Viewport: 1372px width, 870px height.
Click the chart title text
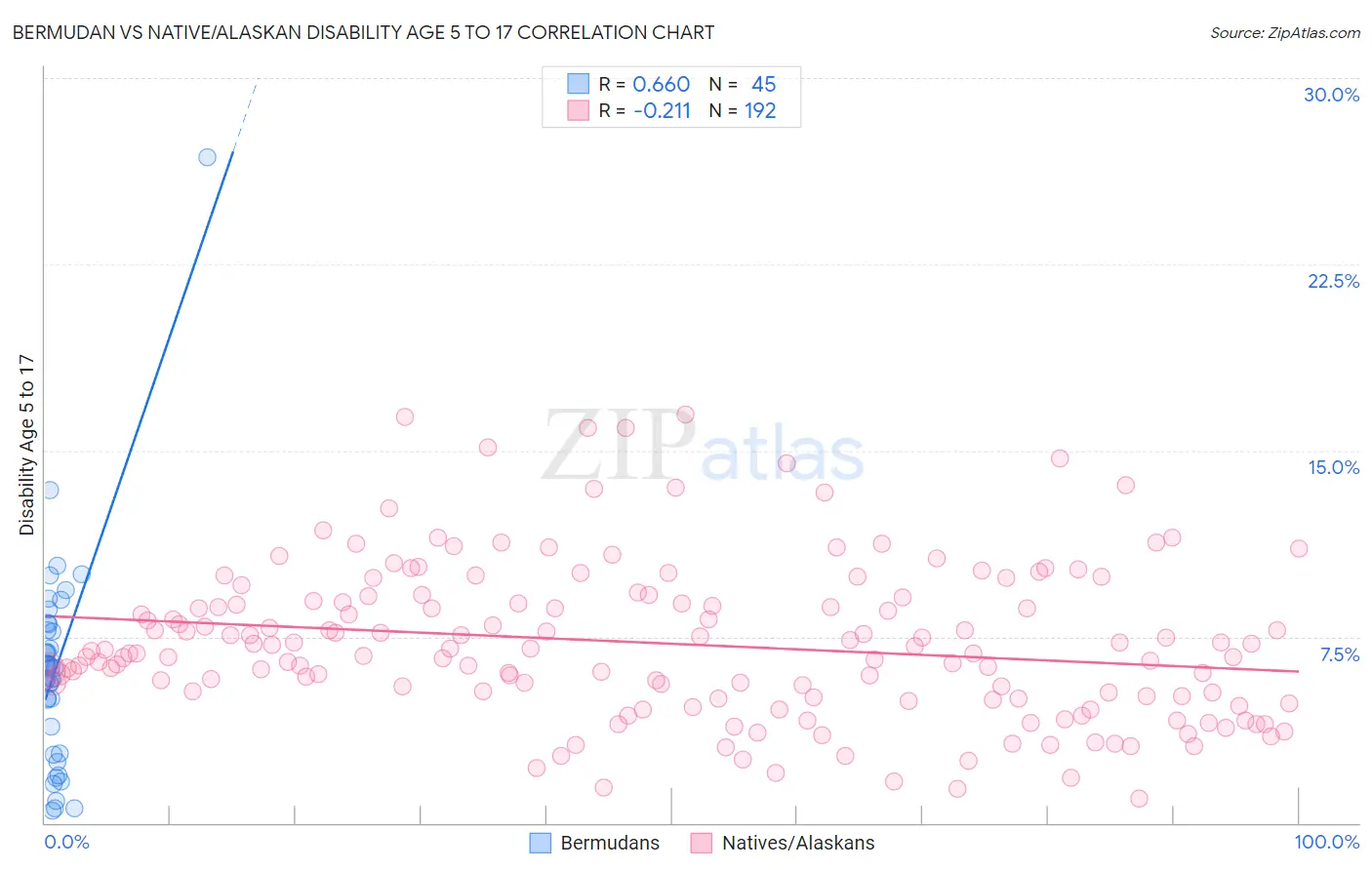[363, 32]
